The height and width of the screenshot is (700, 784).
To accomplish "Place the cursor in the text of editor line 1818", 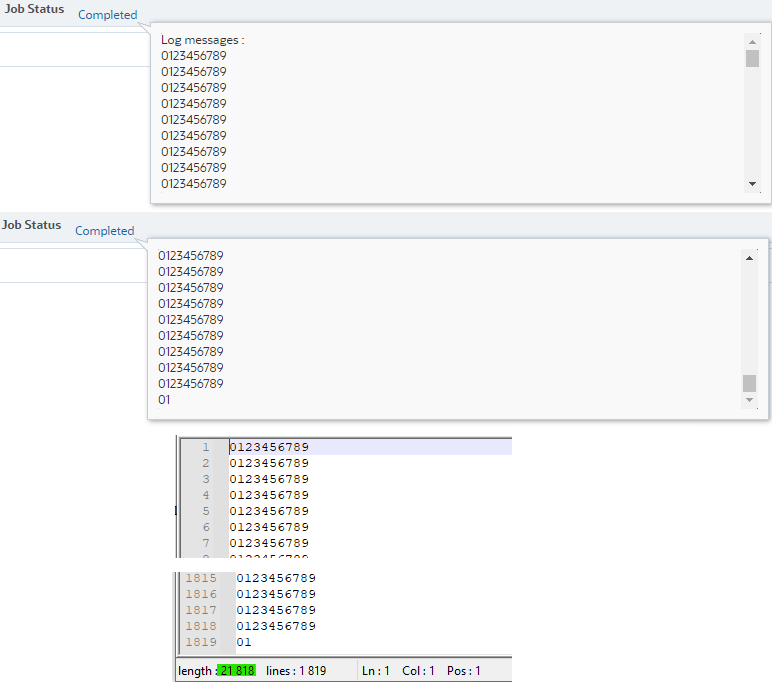I will 276,626.
